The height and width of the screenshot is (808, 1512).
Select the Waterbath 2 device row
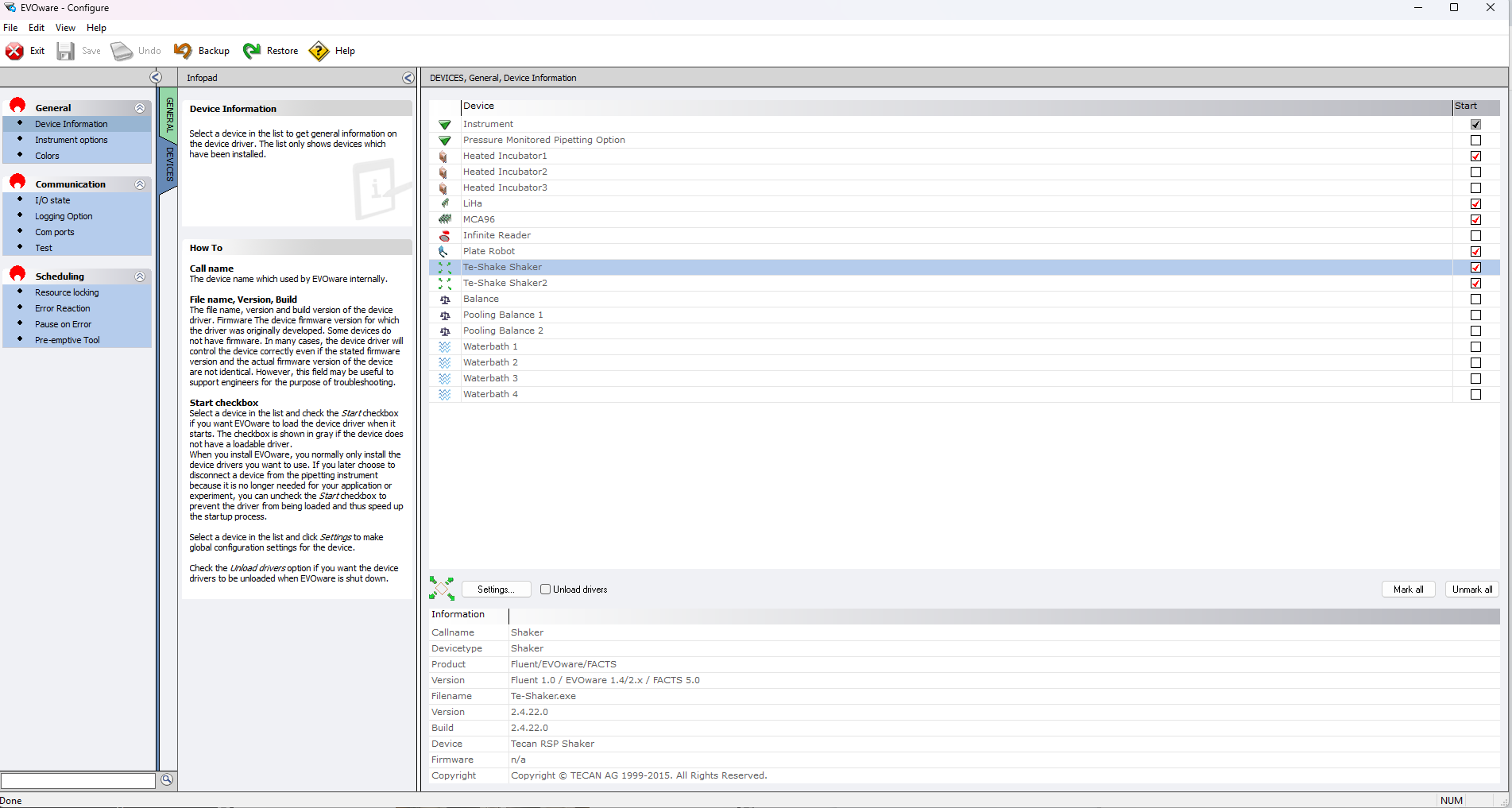click(x=964, y=362)
